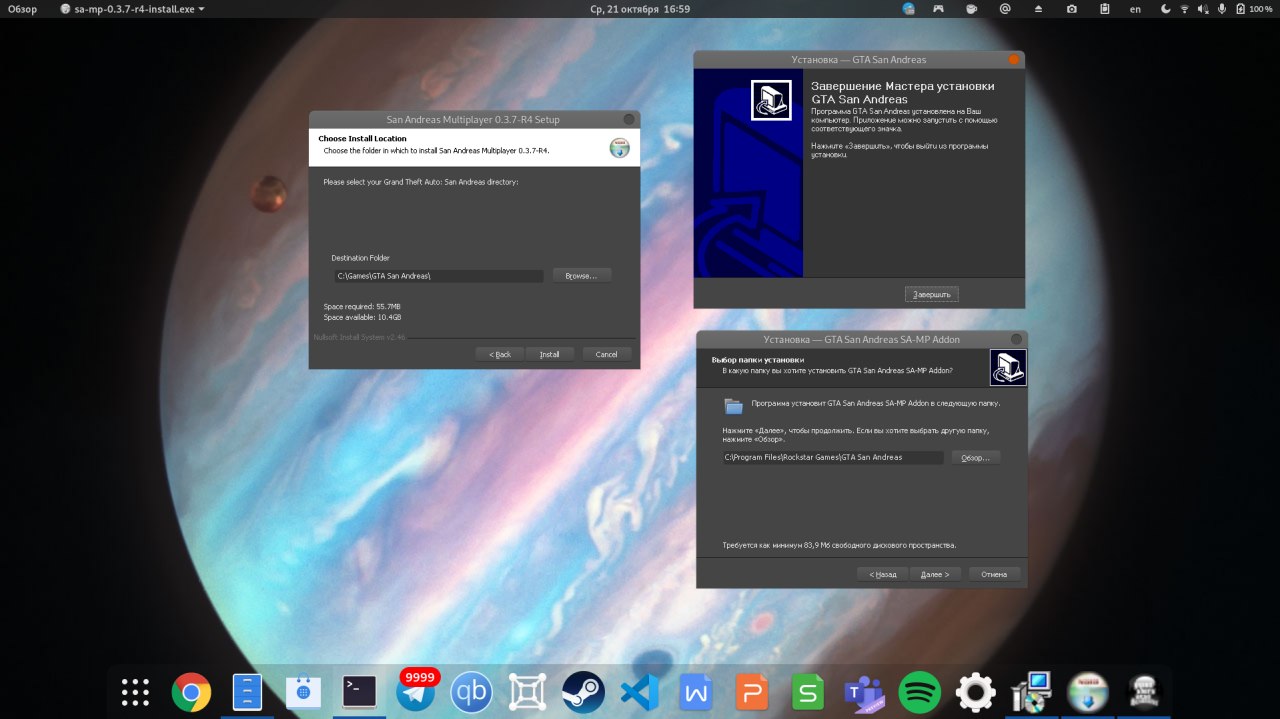Open the Обзор activities overview

tap(22, 8)
